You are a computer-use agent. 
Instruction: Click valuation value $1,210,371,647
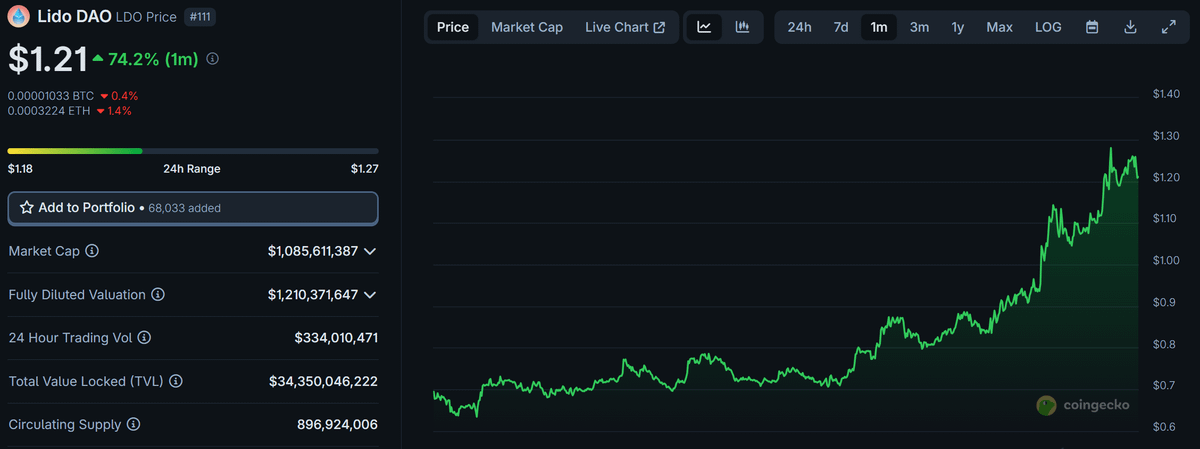point(313,295)
